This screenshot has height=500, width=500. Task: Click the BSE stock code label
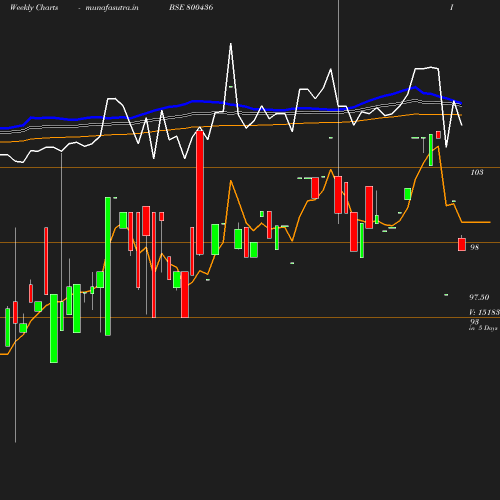[x=191, y=7]
